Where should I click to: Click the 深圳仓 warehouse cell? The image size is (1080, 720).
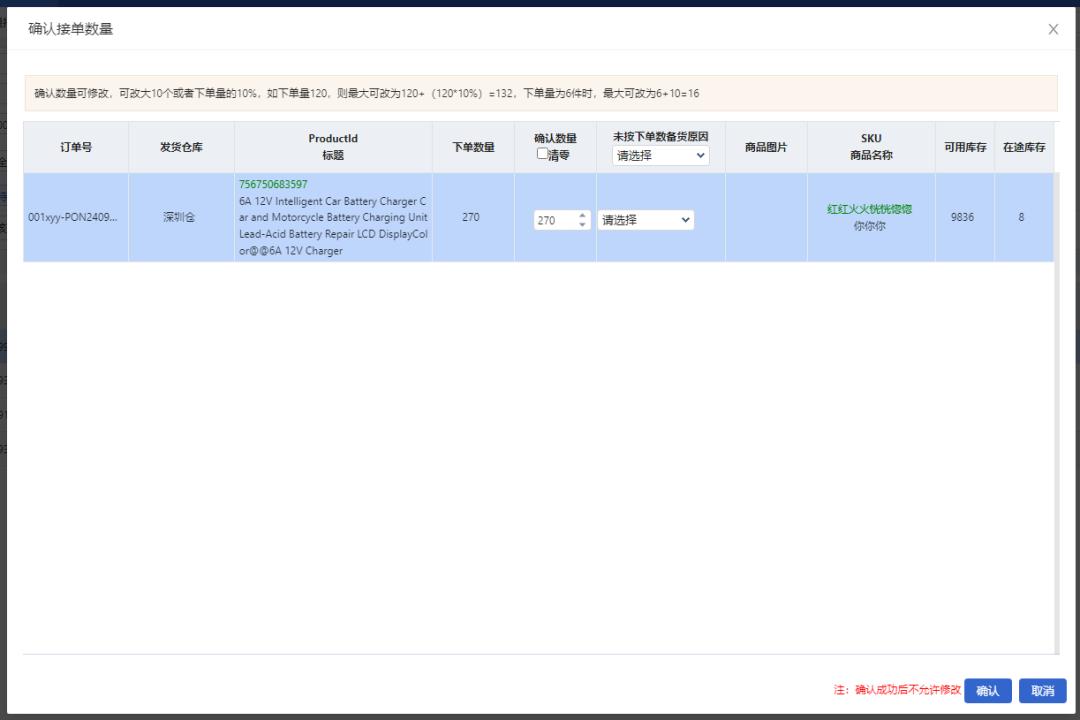[181, 217]
